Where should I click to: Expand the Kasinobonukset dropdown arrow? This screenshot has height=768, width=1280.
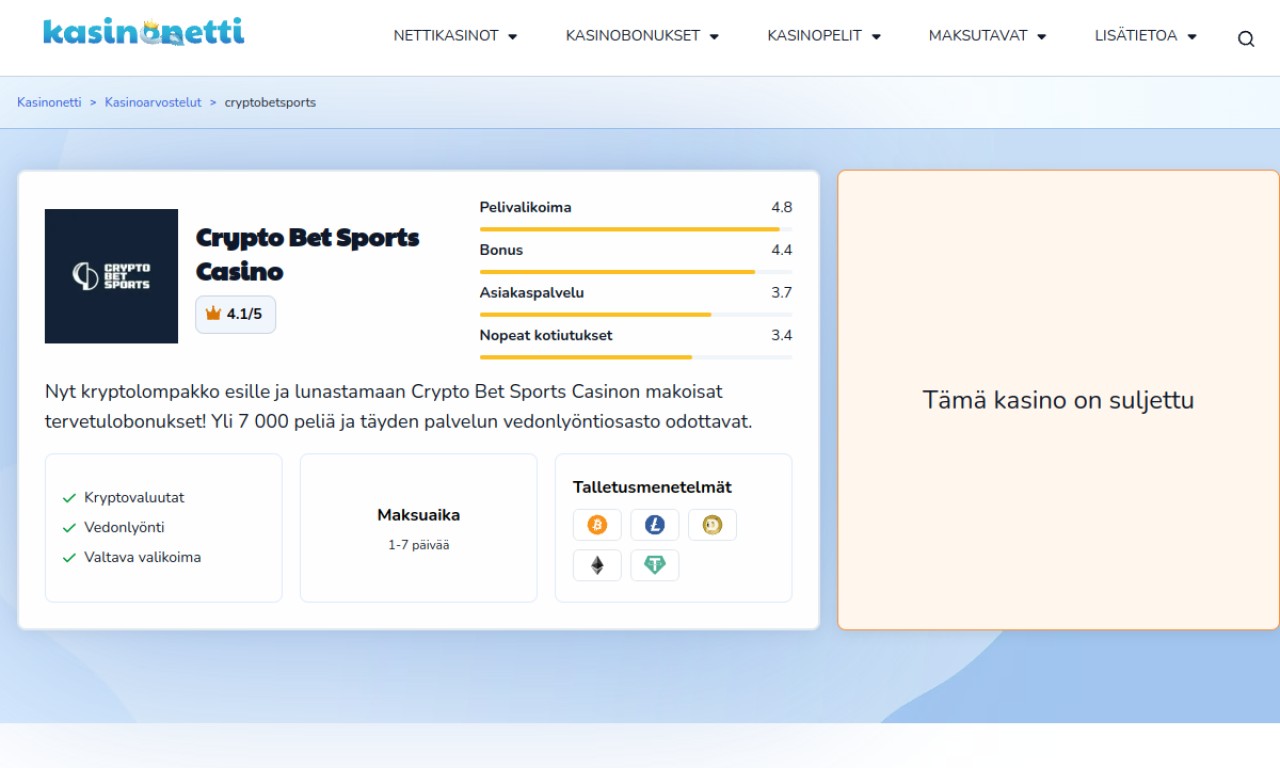(x=714, y=37)
